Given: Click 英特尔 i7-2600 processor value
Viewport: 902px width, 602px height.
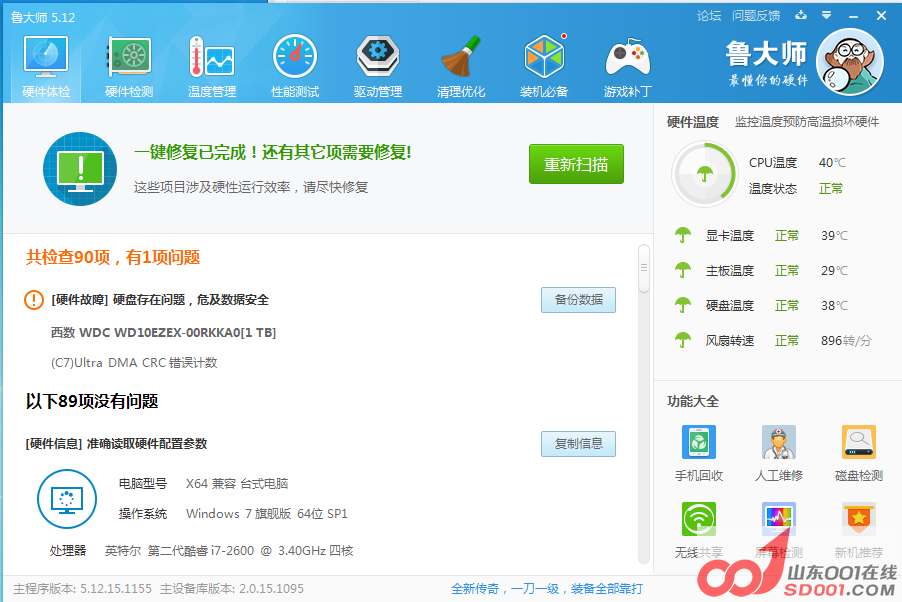Looking at the screenshot, I should coord(229,551).
